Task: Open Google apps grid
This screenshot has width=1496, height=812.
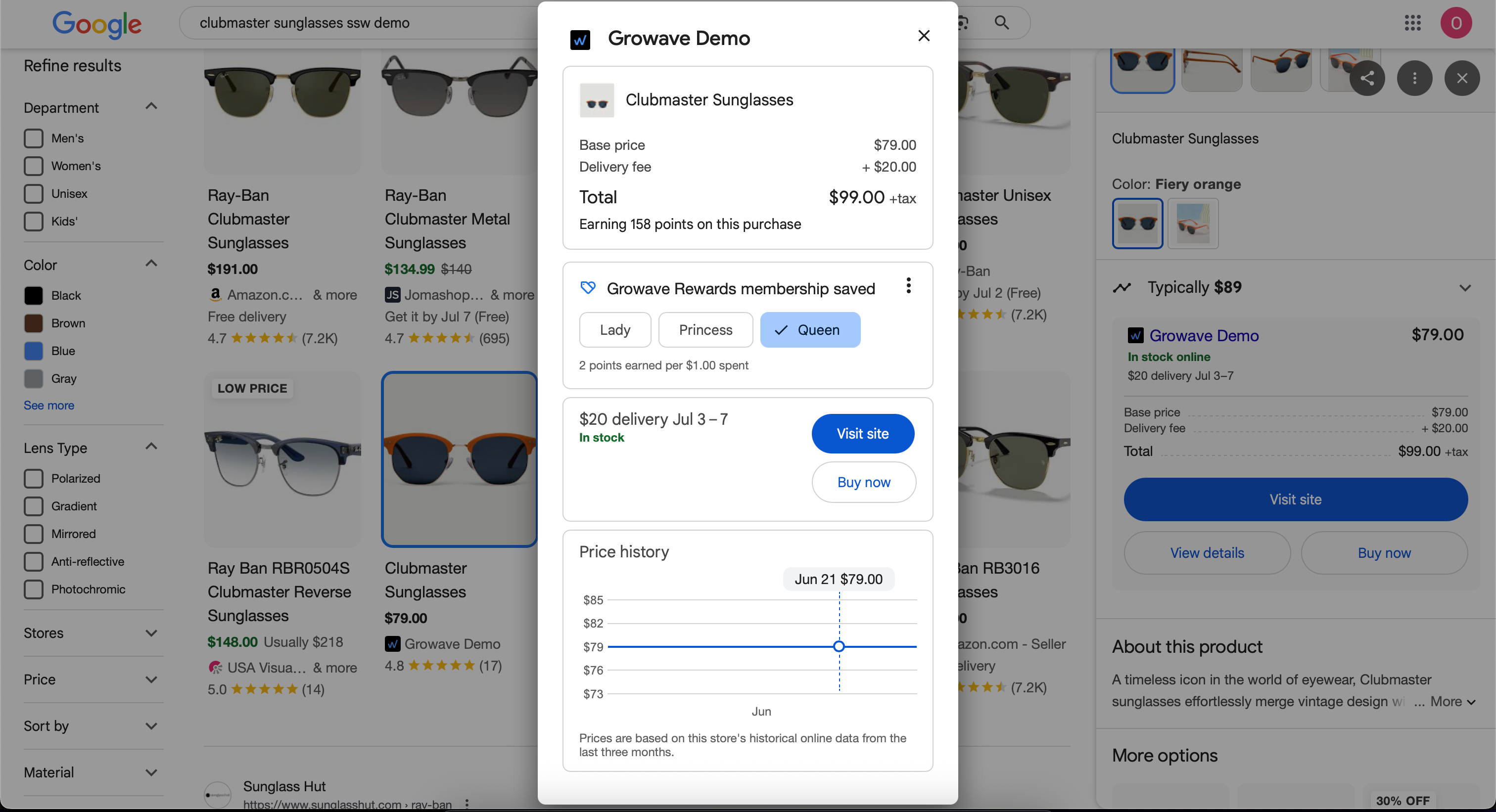Action: [1412, 23]
